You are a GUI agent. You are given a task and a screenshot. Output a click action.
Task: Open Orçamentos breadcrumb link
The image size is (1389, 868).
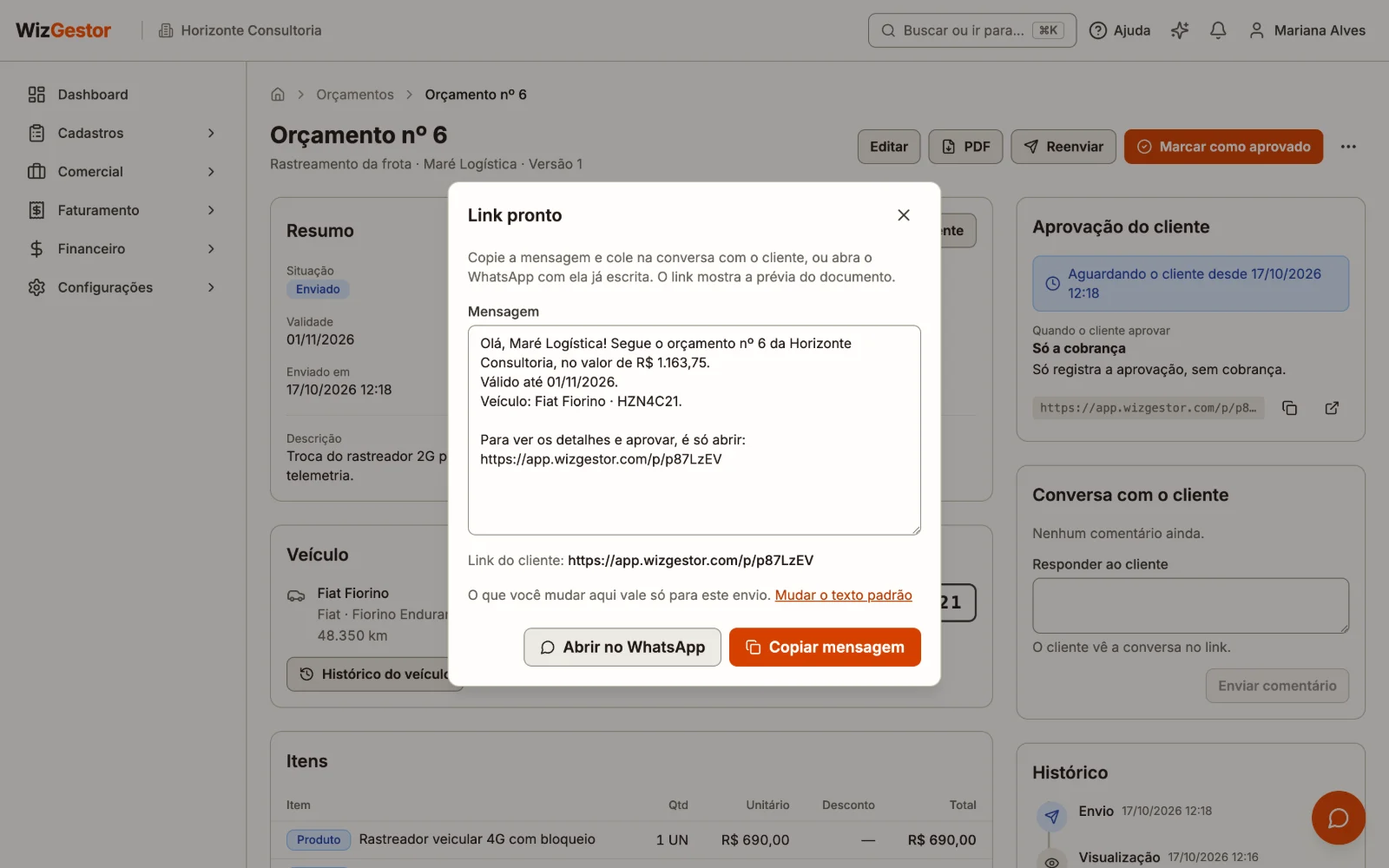[354, 95]
